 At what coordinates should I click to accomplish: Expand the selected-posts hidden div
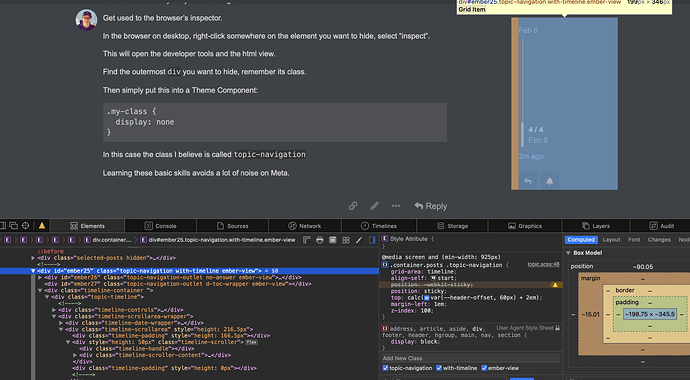coord(33,258)
